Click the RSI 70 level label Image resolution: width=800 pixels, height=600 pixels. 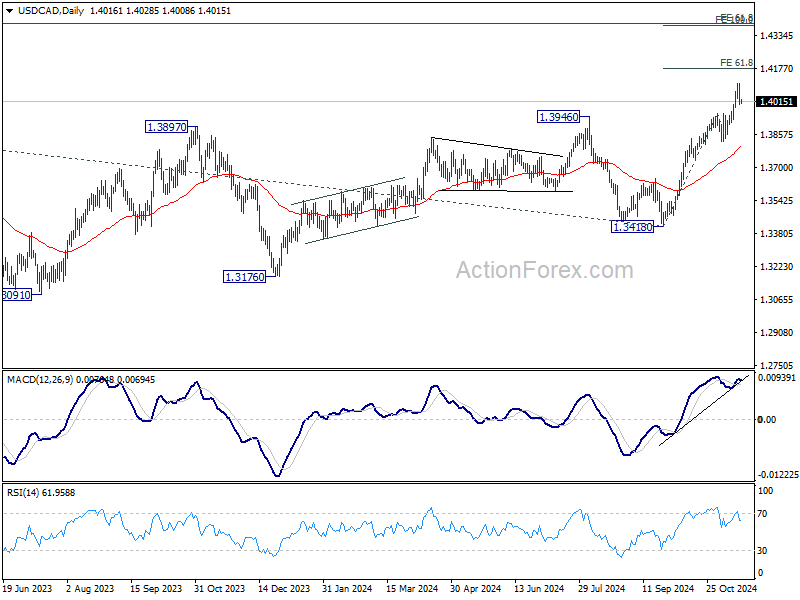pos(762,514)
